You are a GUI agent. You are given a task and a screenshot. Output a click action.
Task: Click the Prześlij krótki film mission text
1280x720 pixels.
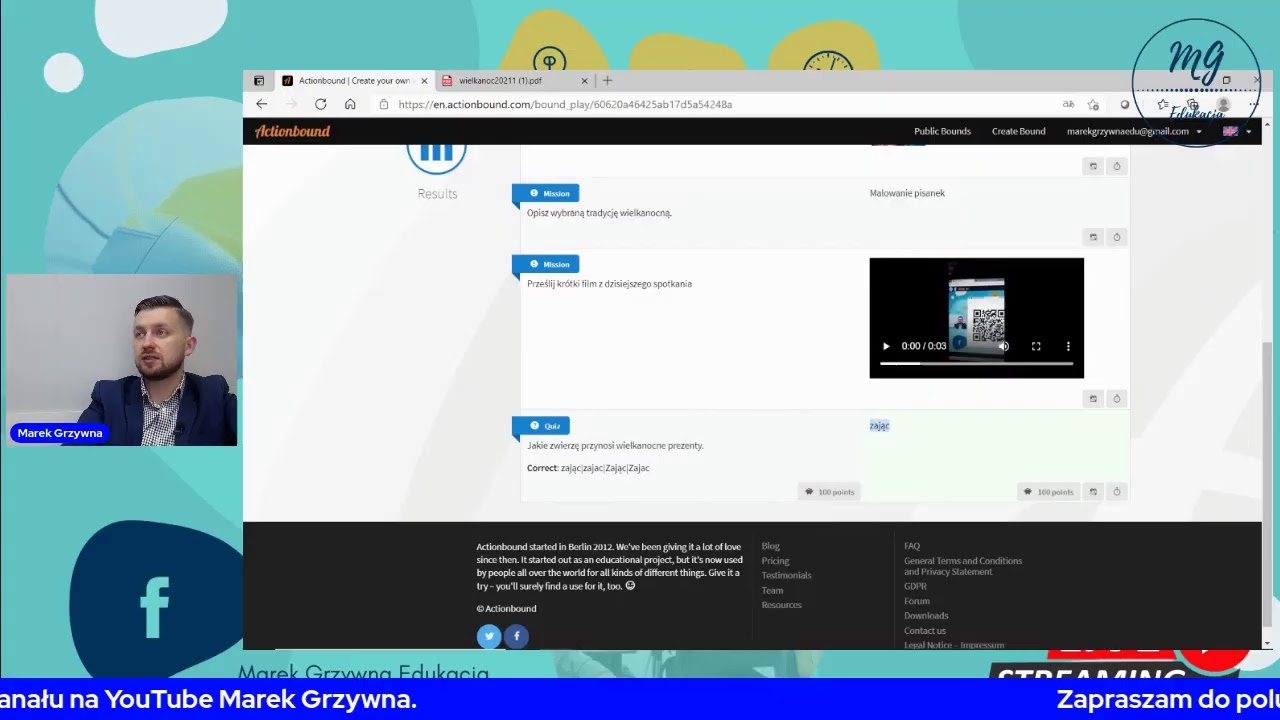(609, 284)
